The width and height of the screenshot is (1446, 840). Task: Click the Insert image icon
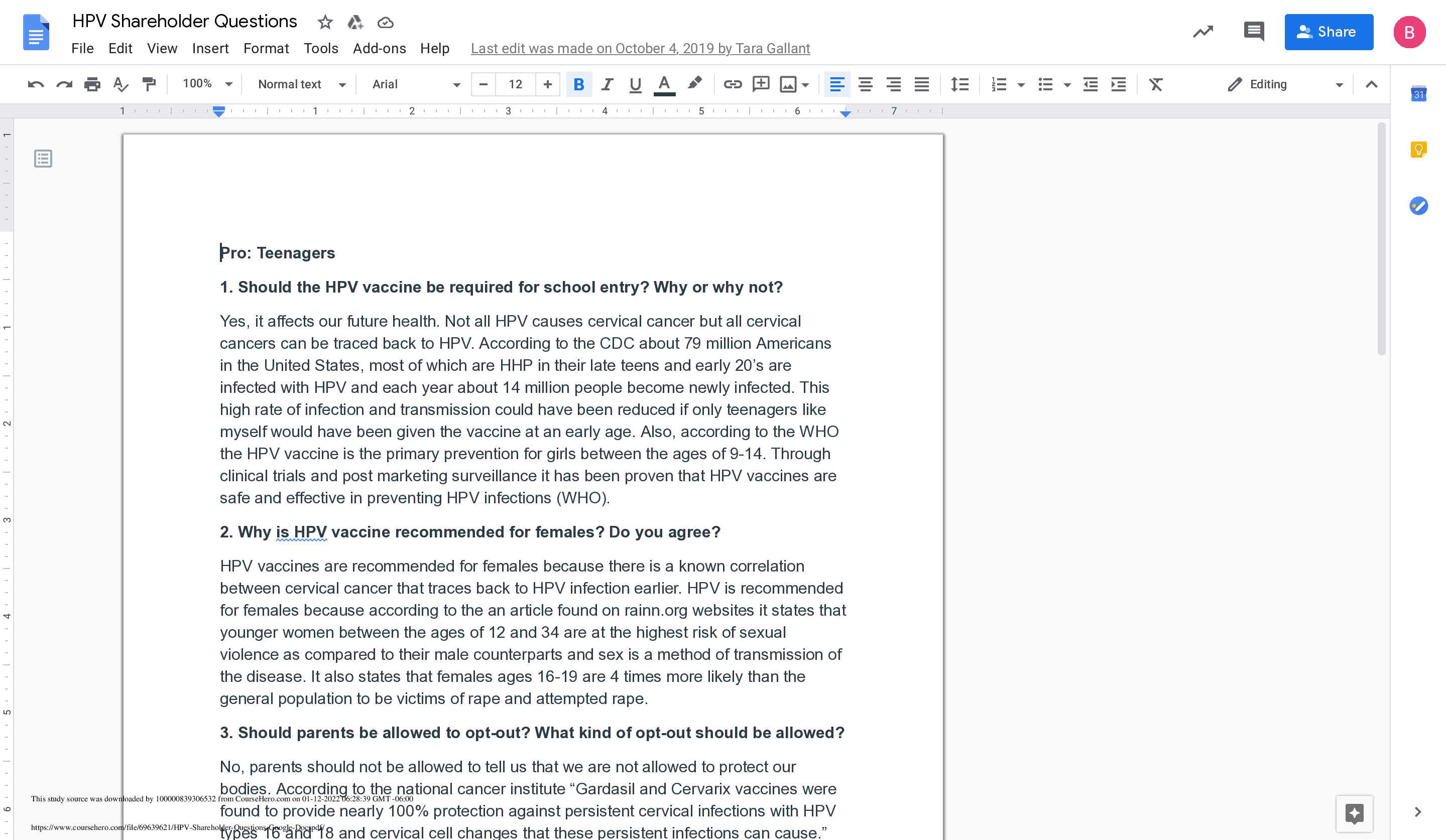[x=788, y=84]
